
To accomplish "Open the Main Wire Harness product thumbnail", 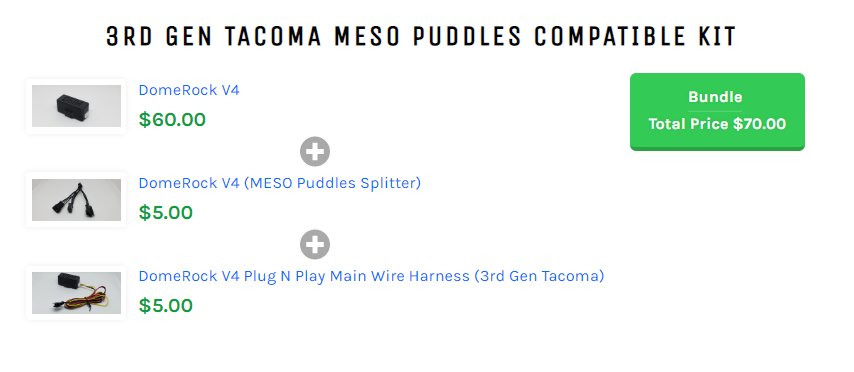I will click(x=76, y=293).
